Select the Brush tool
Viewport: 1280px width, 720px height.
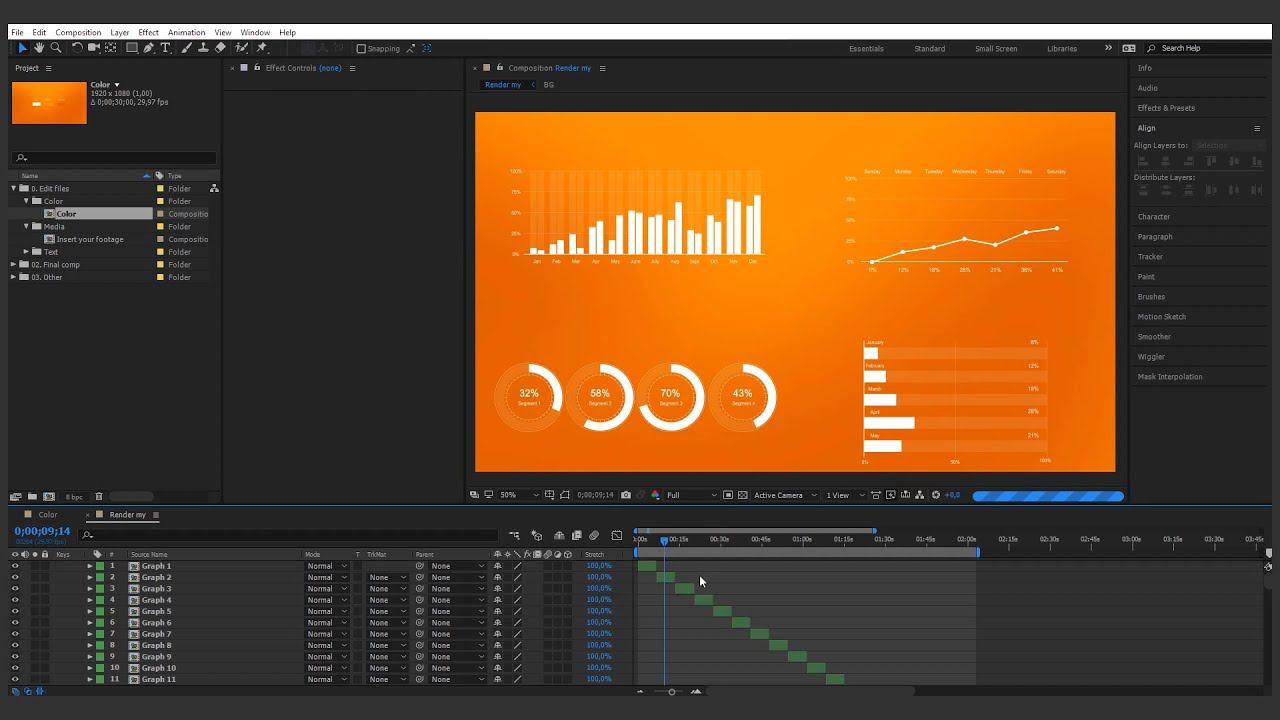(x=187, y=48)
